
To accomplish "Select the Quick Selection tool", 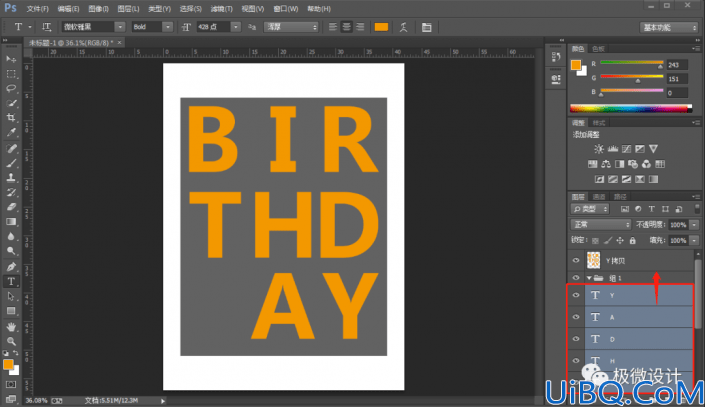I will (x=11, y=103).
